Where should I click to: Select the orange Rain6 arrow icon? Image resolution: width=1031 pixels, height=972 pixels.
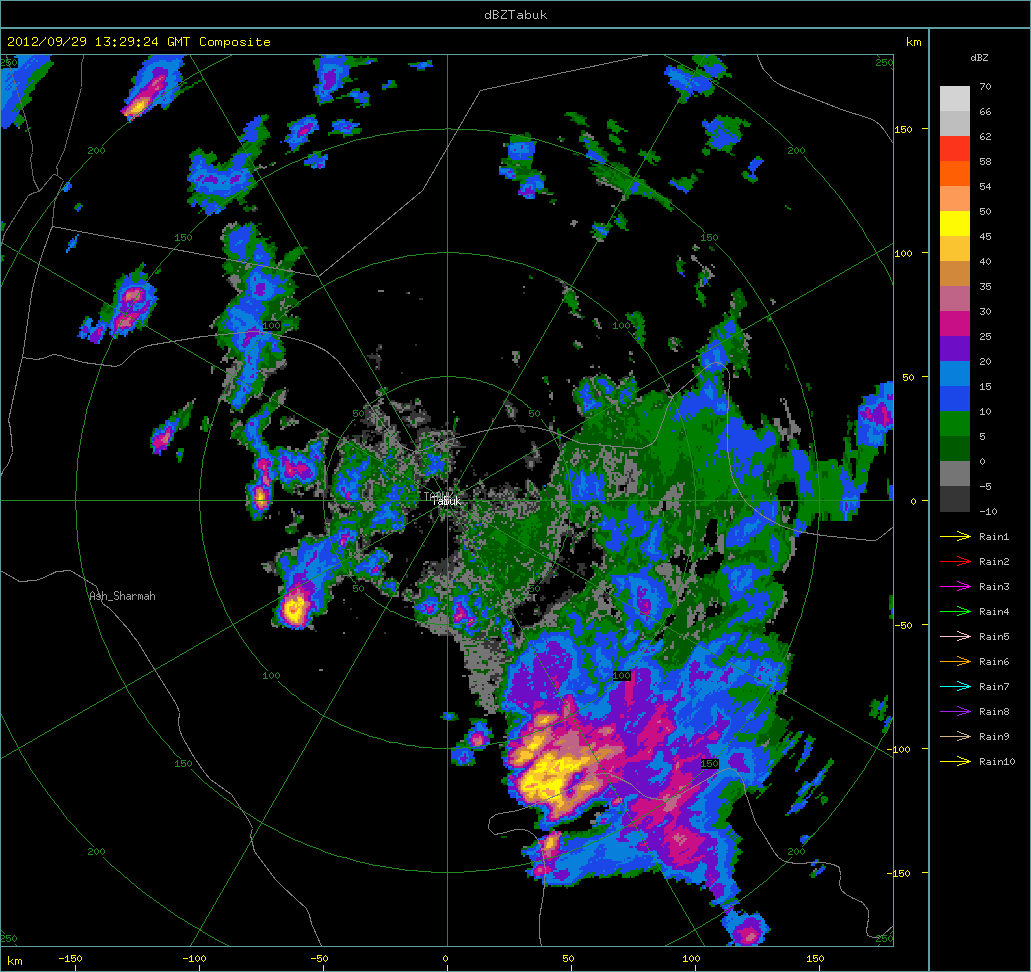click(x=955, y=662)
